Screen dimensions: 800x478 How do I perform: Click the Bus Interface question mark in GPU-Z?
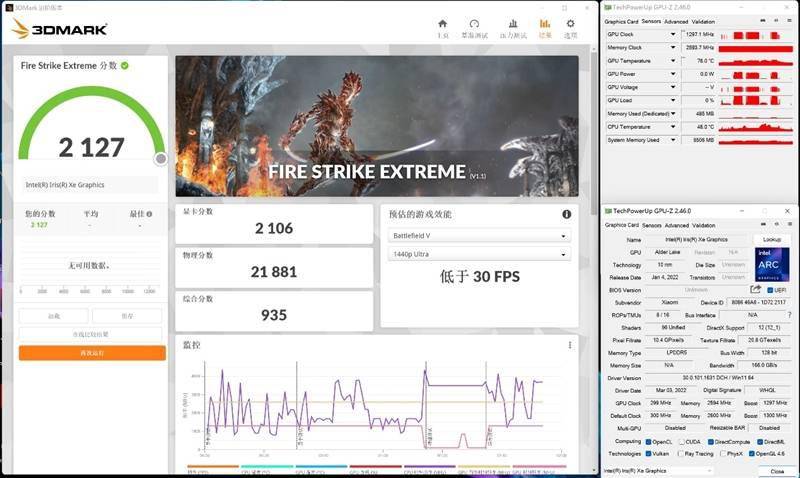[x=789, y=315]
